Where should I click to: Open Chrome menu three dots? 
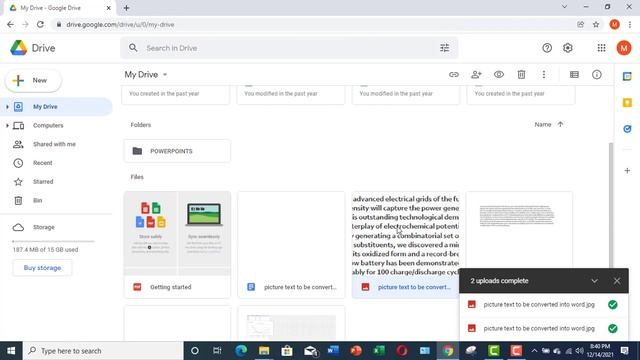630,24
